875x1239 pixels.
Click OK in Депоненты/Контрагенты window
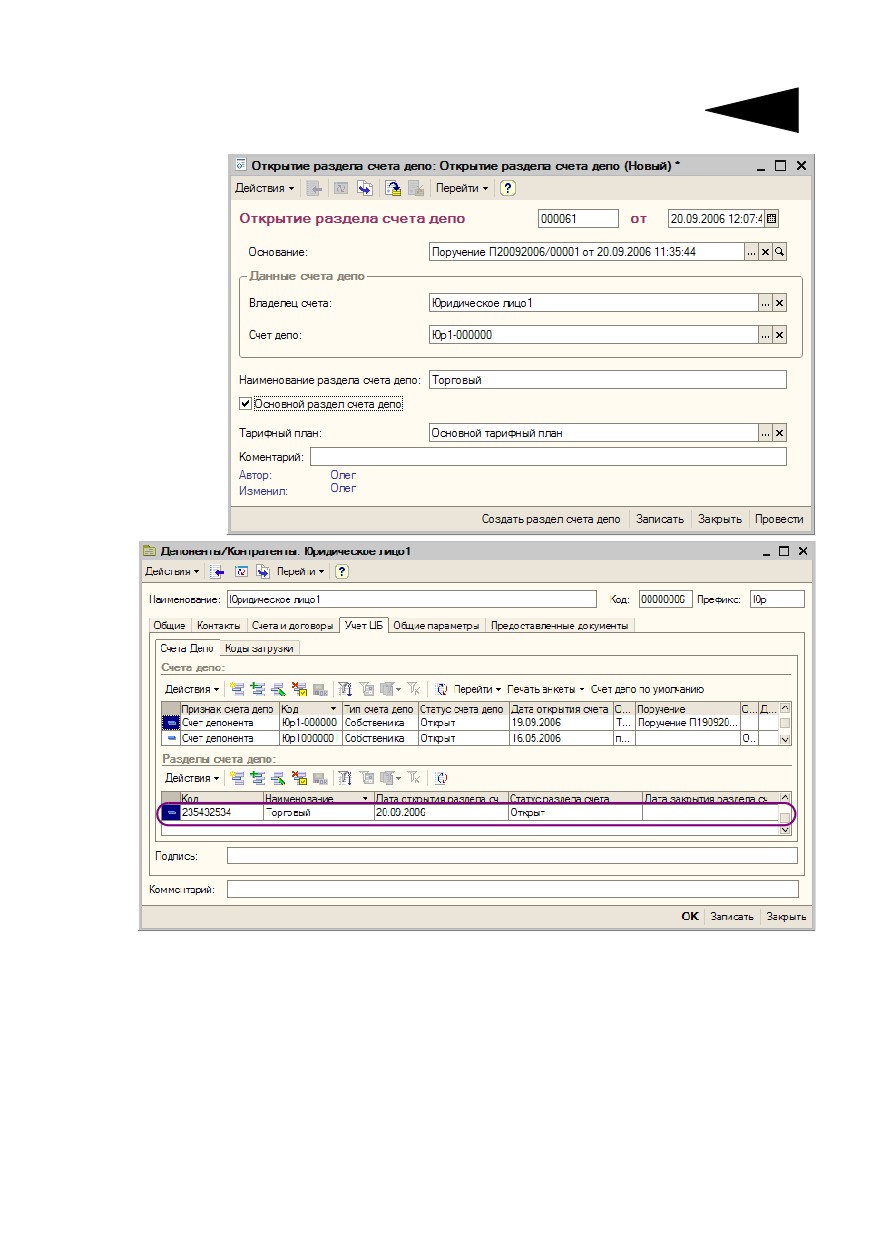coord(690,916)
